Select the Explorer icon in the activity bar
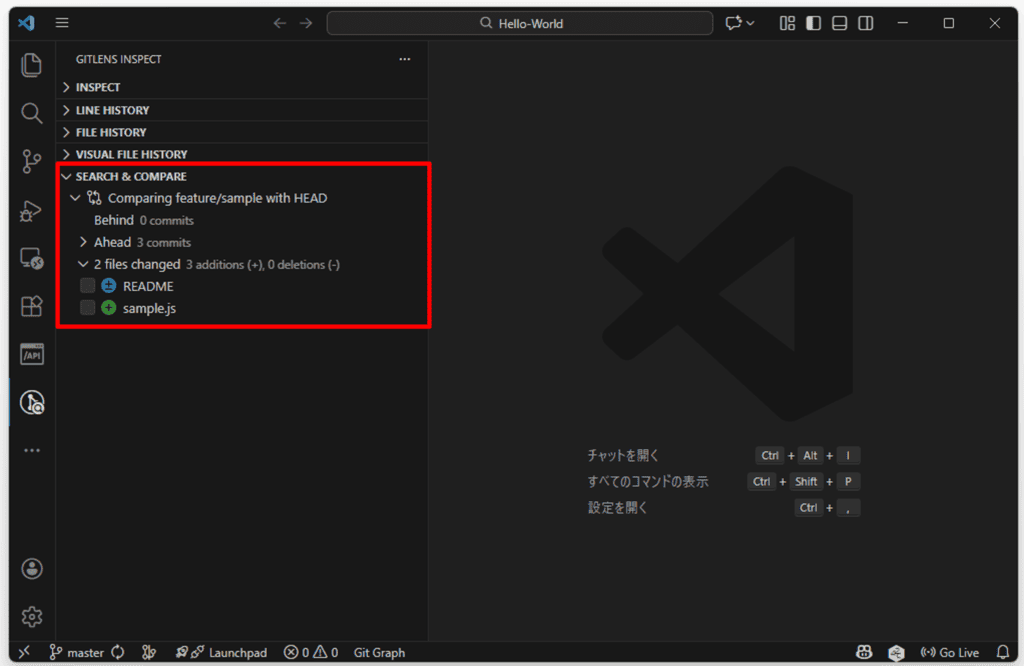This screenshot has height=666, width=1024. pos(31,64)
